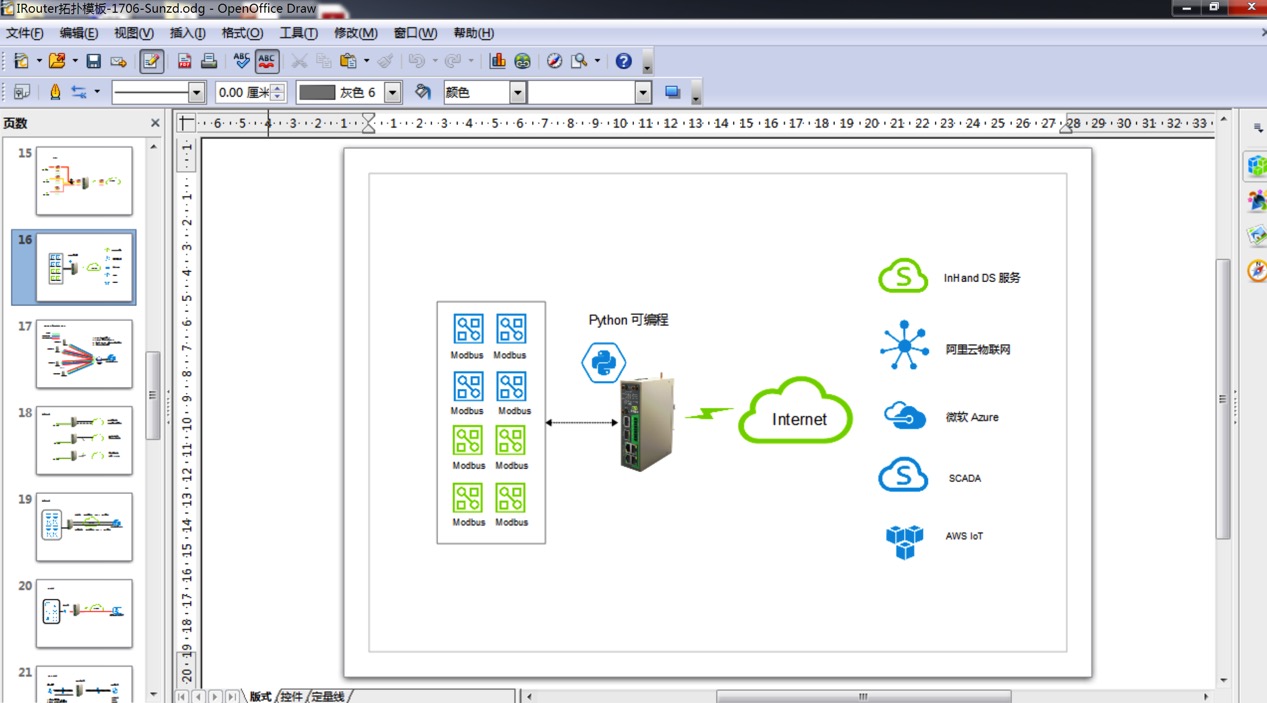1267x703 pixels.
Task: Open the Navigator compass icon in sidebar
Action: [1255, 270]
